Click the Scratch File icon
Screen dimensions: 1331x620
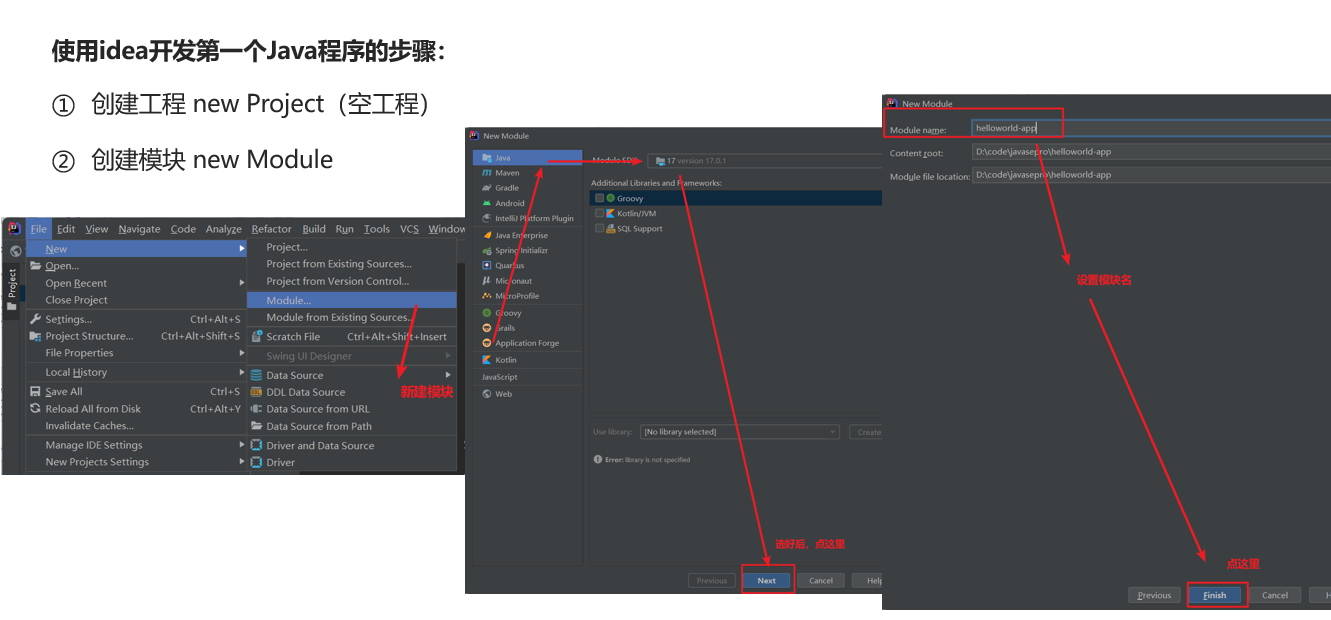click(x=256, y=337)
